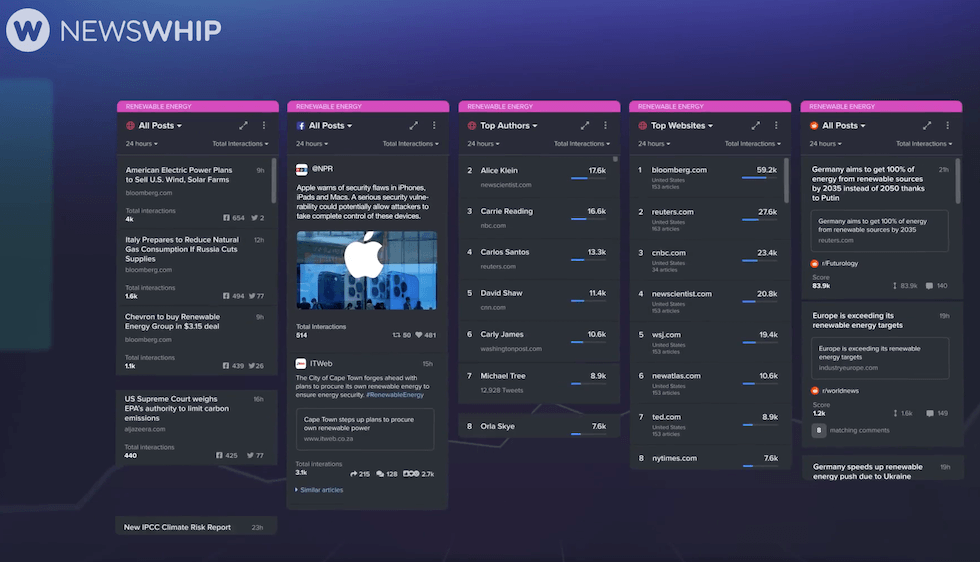Select author Carrie Reading
The image size is (980, 562).
tap(507, 211)
